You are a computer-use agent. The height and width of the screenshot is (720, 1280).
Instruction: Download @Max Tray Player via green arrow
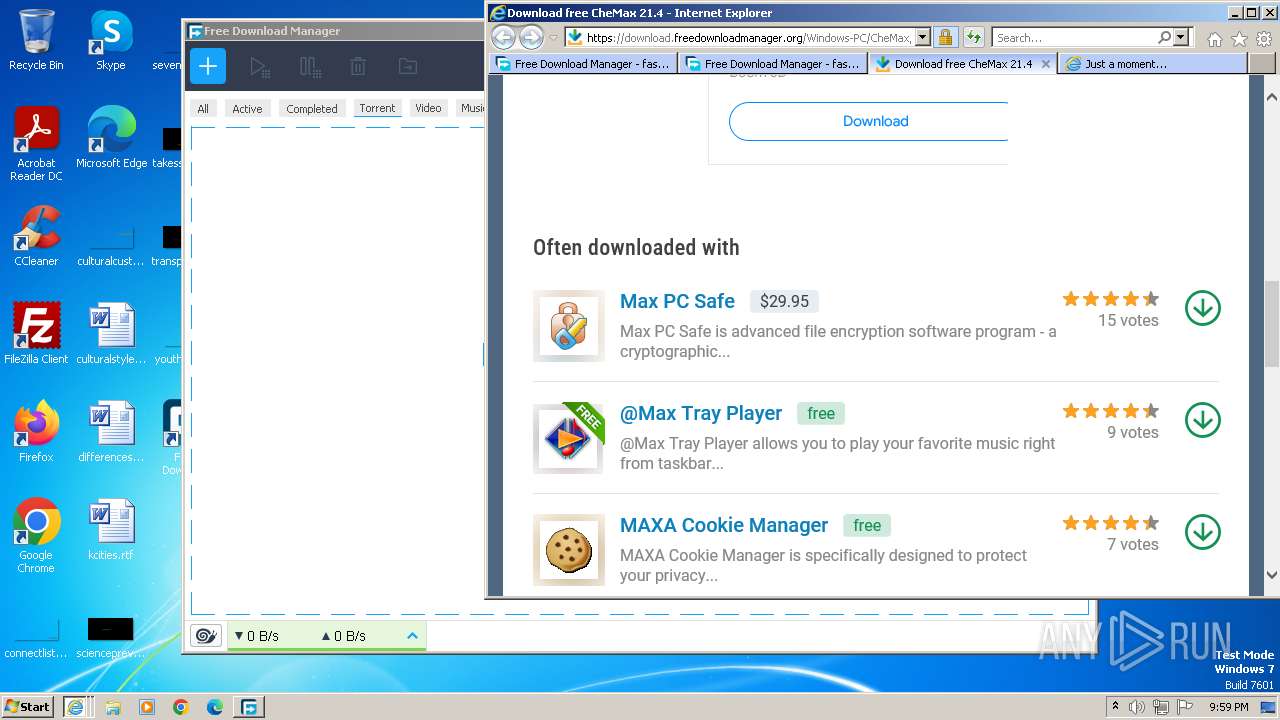pyautogui.click(x=1202, y=420)
